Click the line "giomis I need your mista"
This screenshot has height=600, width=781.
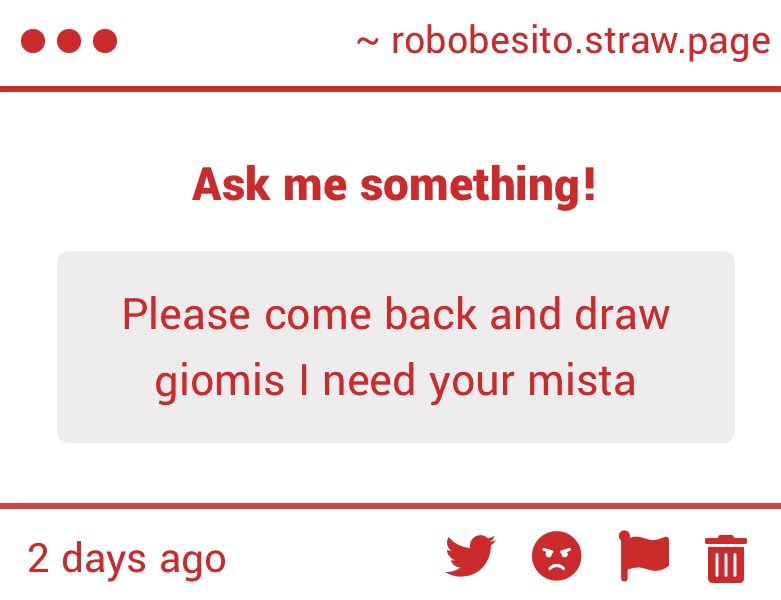395,381
